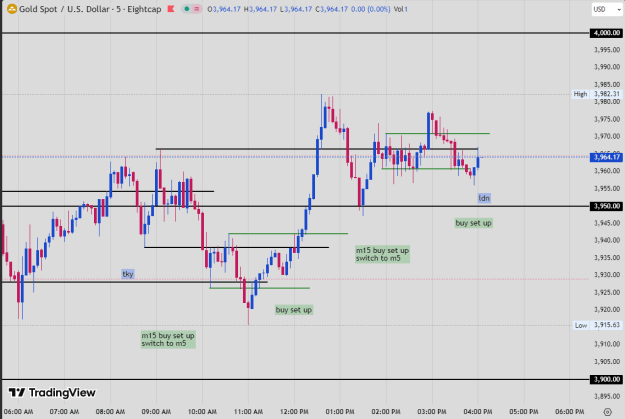Click the 0.00 (0.00%) change value
The width and height of the screenshot is (625, 419).
click(x=371, y=9)
